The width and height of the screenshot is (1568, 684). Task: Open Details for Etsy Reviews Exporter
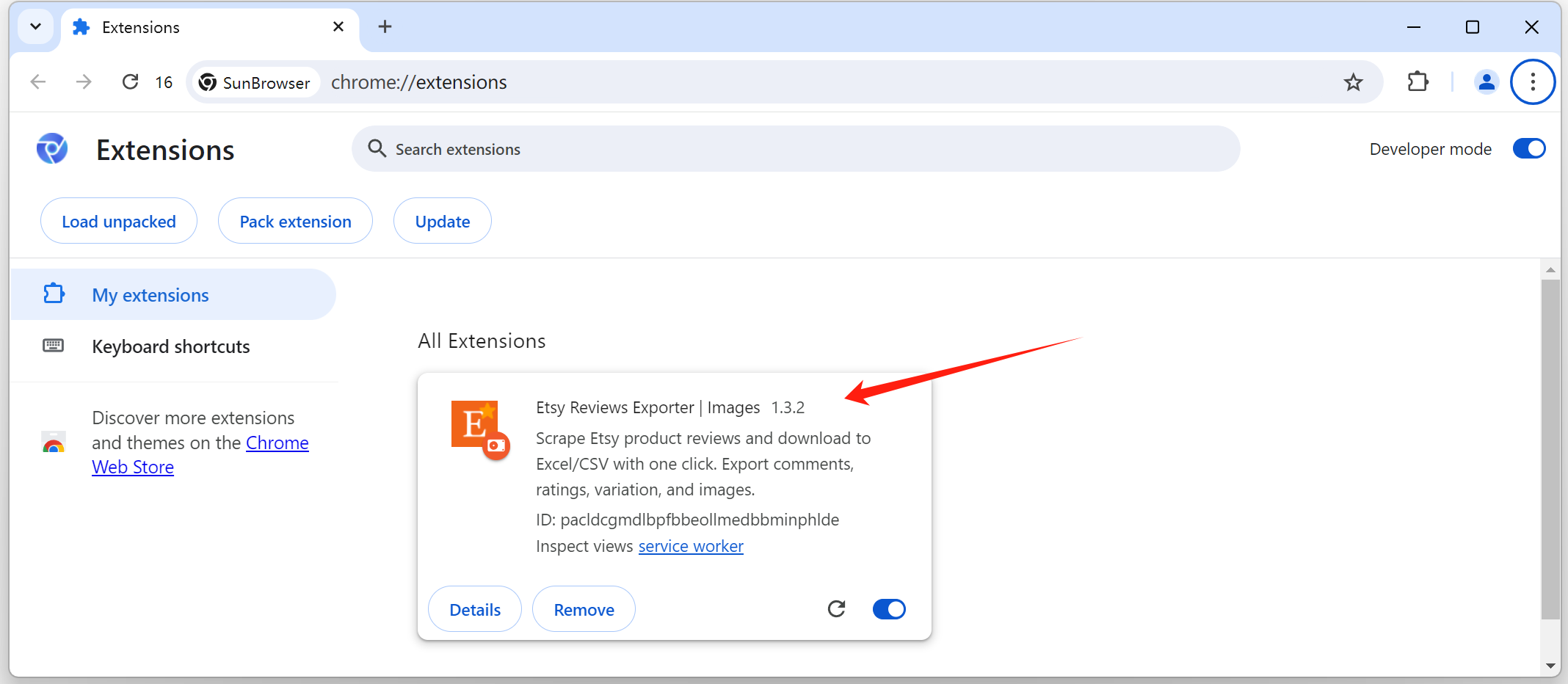(475, 609)
